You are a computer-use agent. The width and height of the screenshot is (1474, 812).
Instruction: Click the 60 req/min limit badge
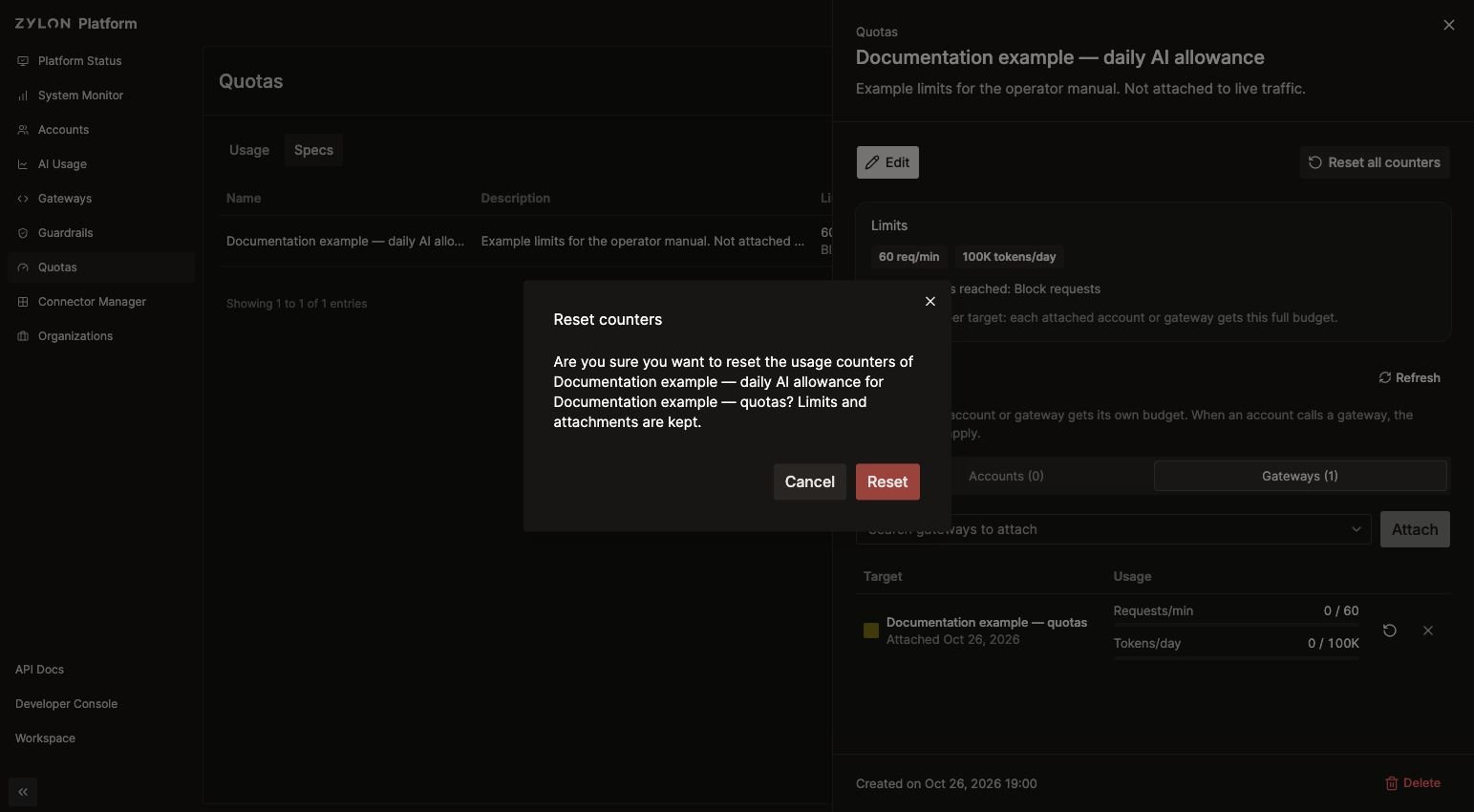(908, 257)
